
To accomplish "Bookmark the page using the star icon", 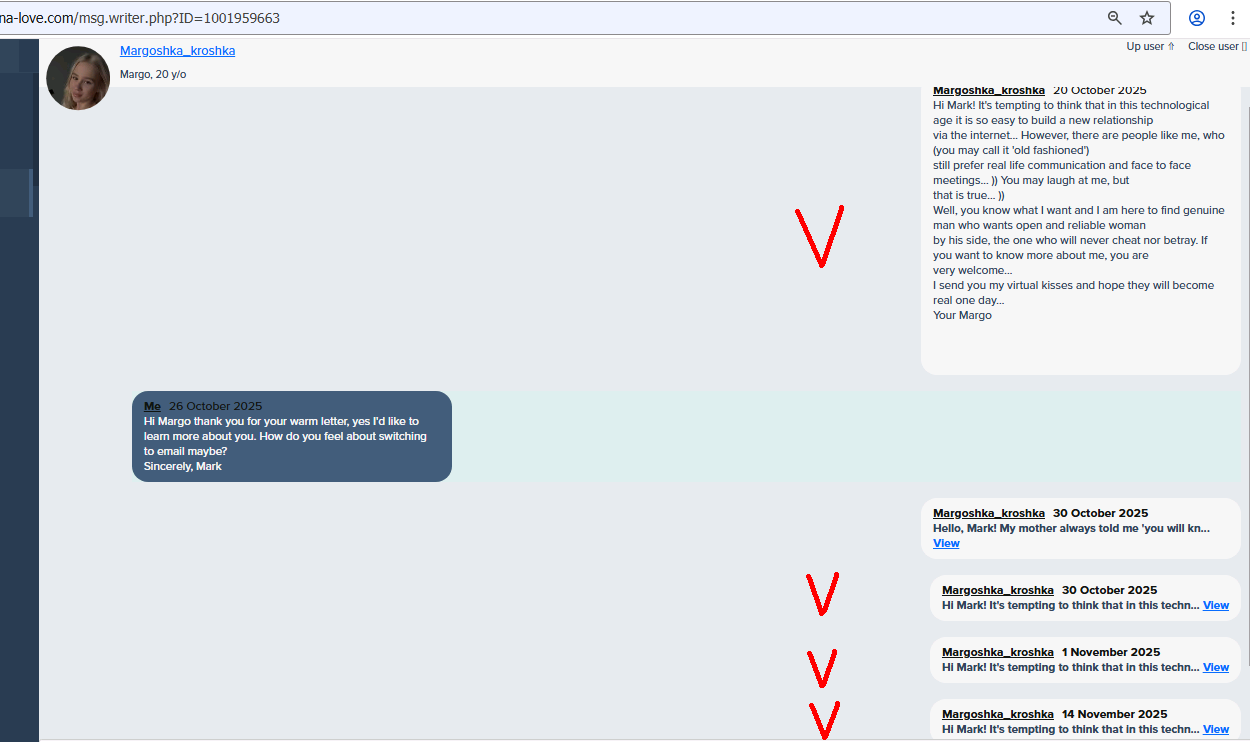I will (1147, 17).
